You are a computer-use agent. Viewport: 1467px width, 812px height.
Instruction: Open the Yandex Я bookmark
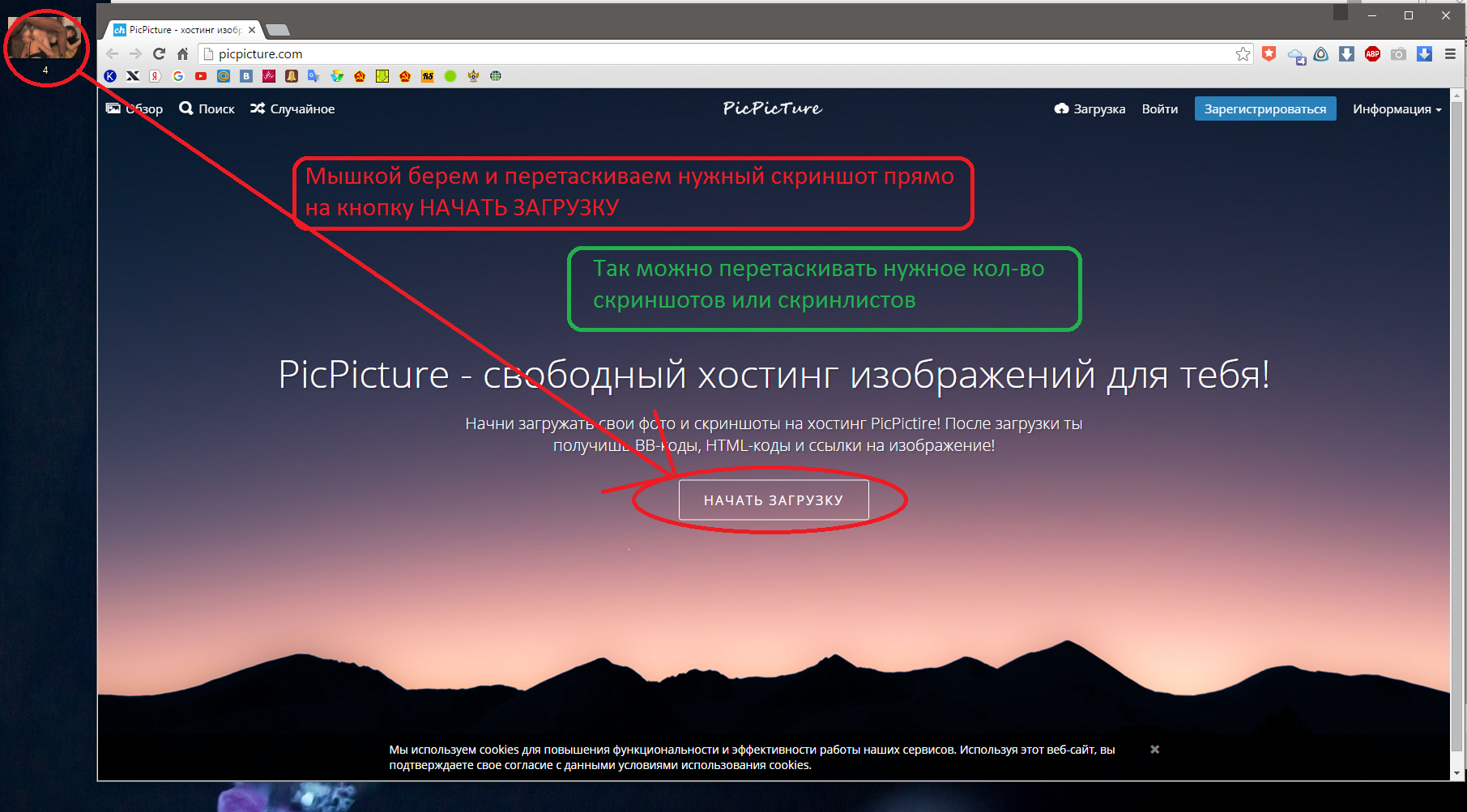[x=156, y=76]
